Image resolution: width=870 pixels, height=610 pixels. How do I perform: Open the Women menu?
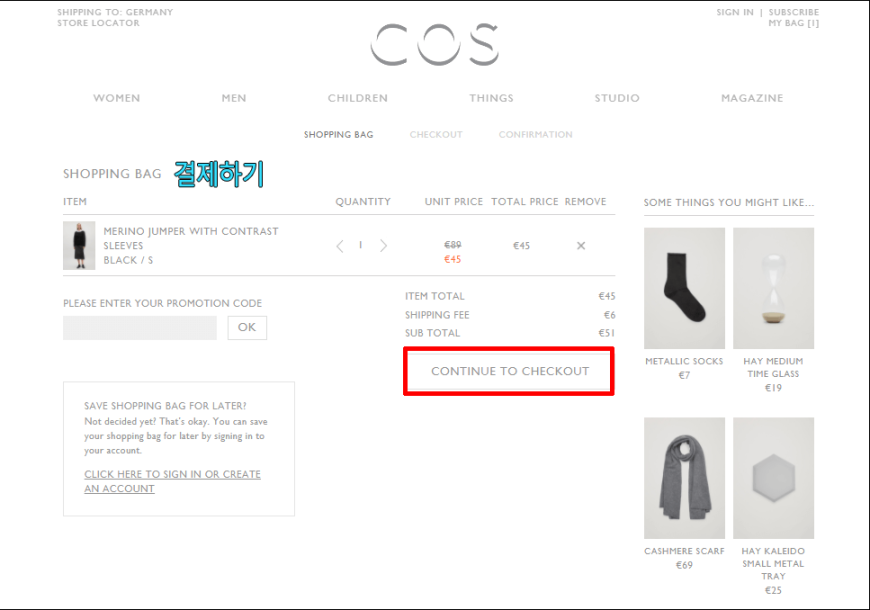[117, 98]
